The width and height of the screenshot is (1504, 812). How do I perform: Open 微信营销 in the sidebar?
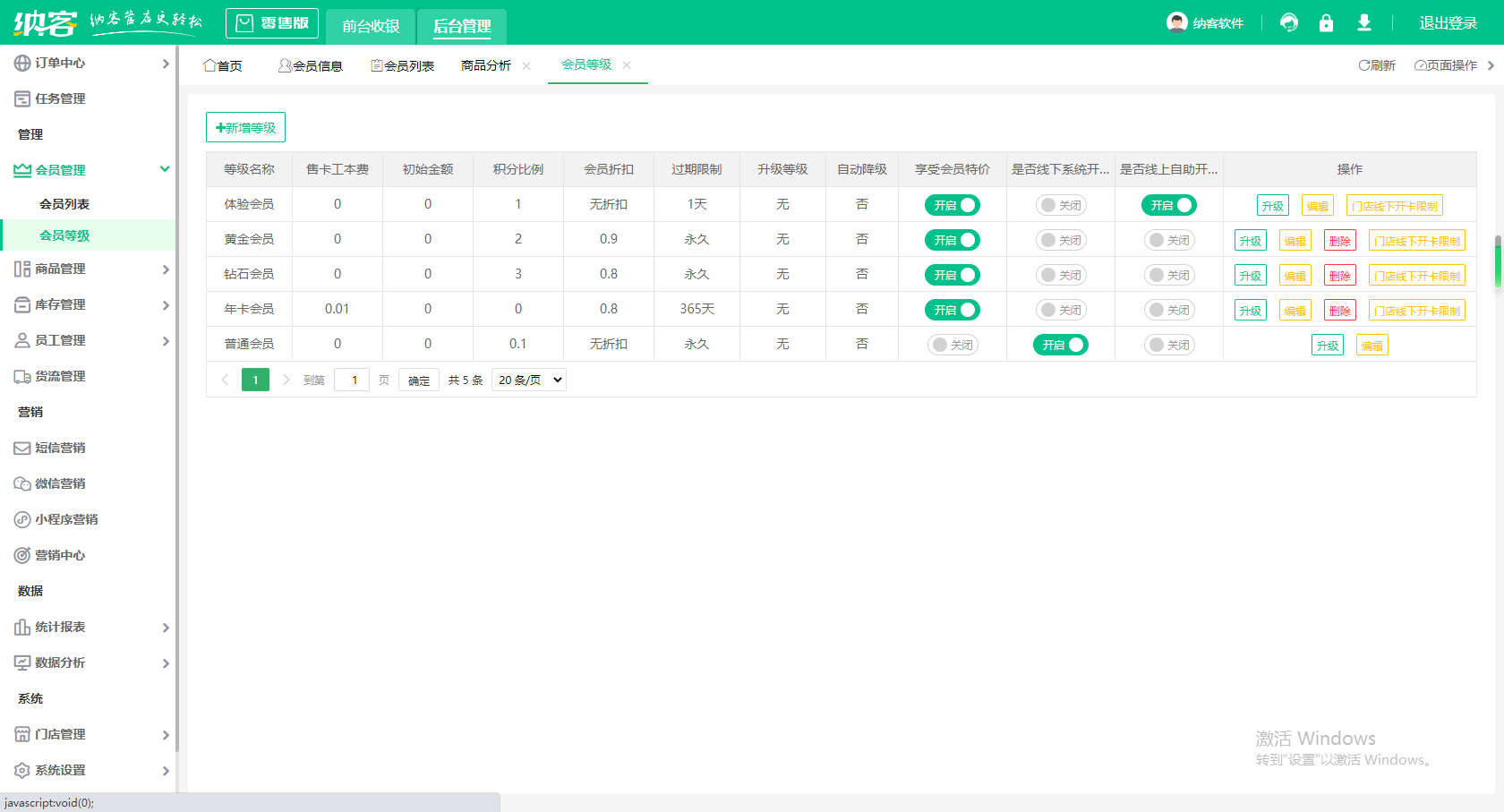coord(60,483)
